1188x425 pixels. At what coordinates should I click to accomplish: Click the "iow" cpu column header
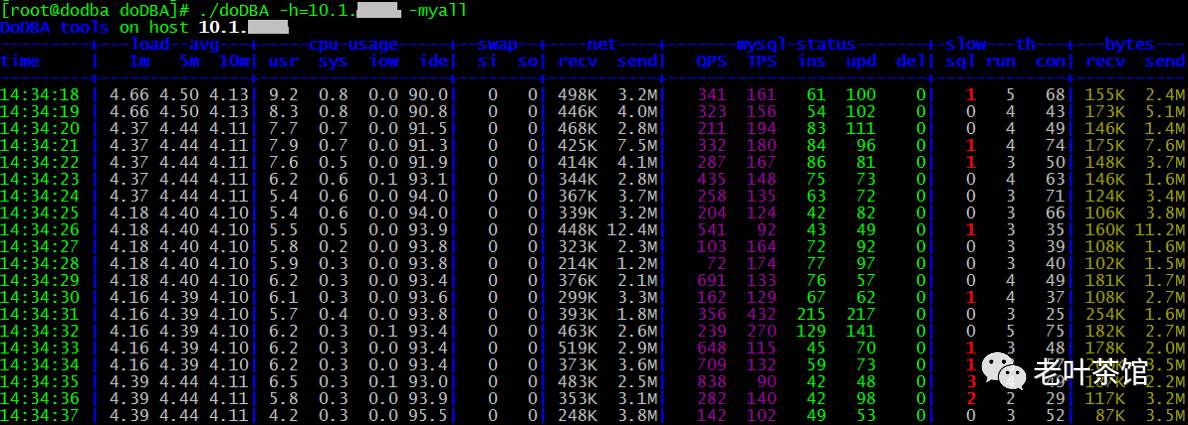[x=383, y=61]
